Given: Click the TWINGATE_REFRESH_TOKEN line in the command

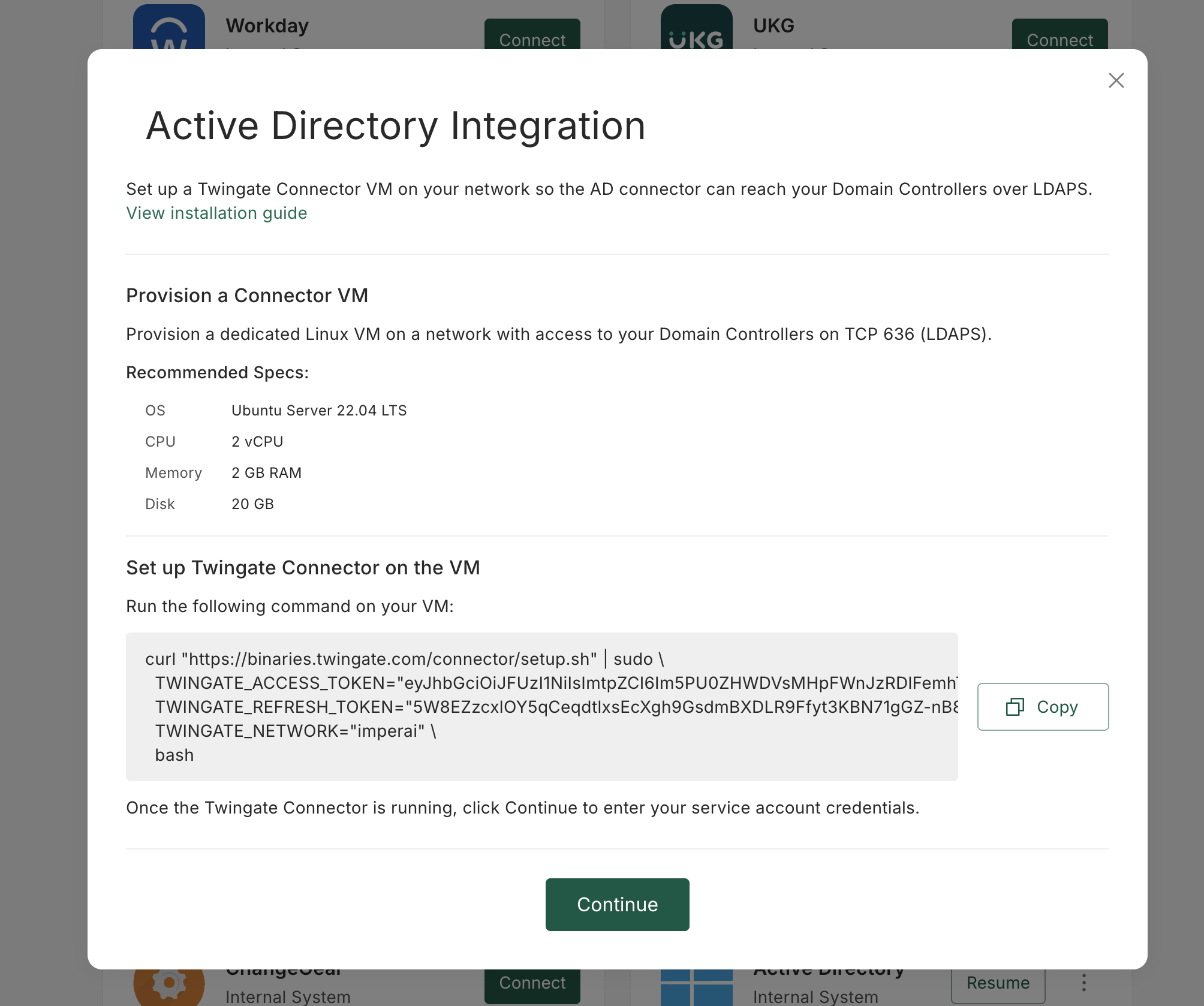Looking at the screenshot, I should pyautogui.click(x=556, y=707).
